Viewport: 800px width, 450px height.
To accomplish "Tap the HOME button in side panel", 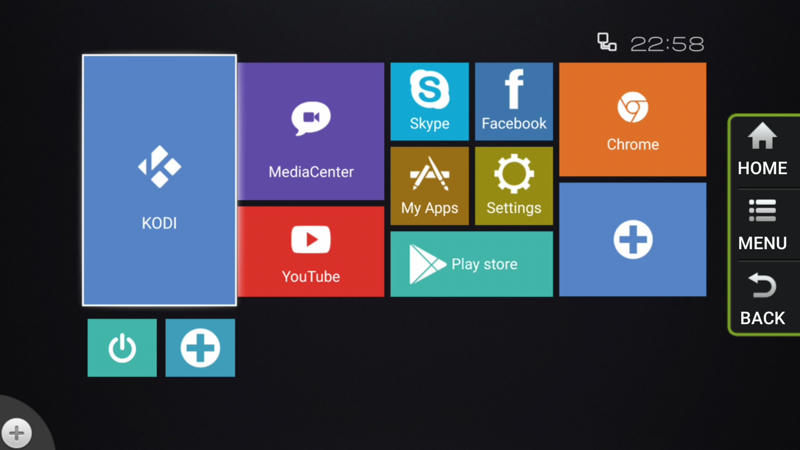I will click(x=762, y=150).
